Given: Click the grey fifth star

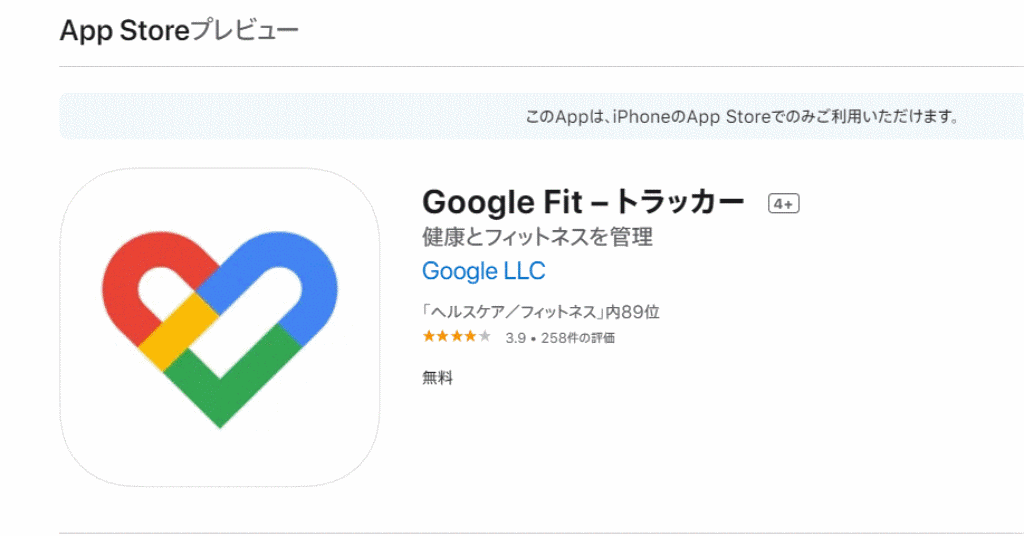Looking at the screenshot, I should click(485, 337).
